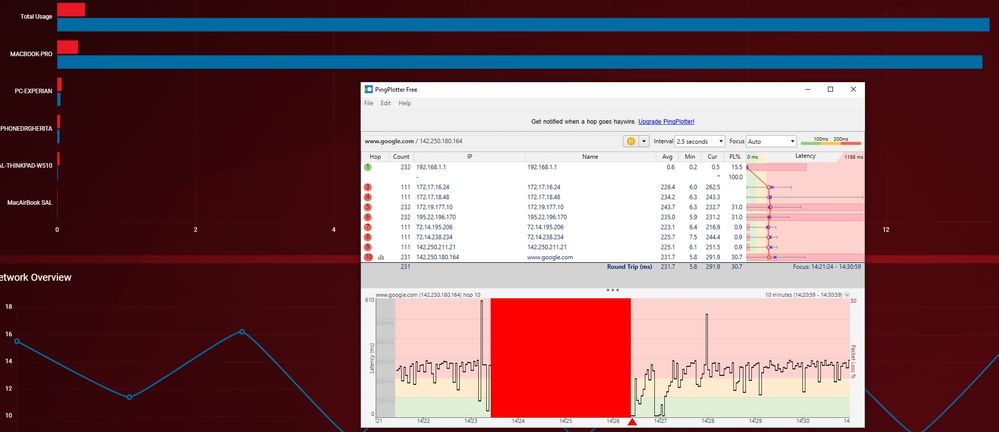Screen dimensions: 999x432
Task: Click the green hop 1 status circle
Action: pos(368,167)
